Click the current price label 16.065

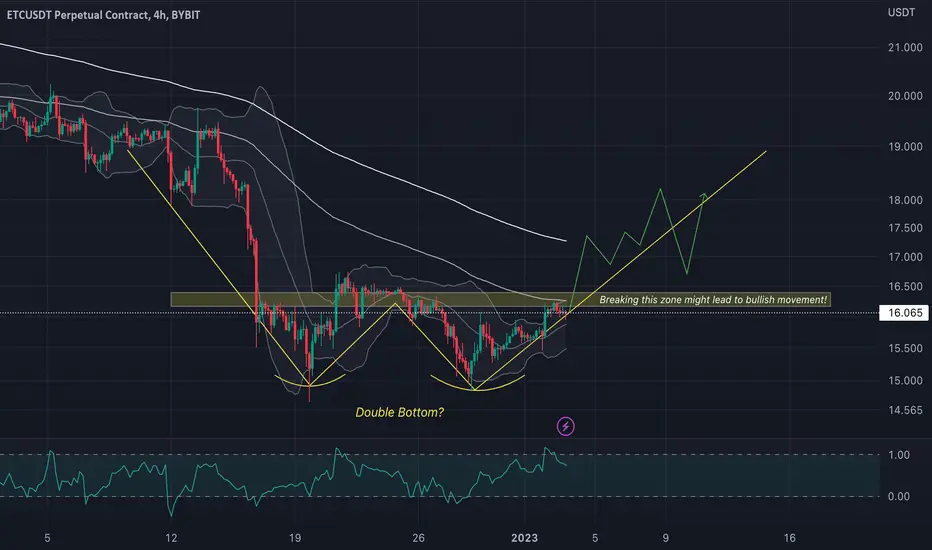[905, 313]
